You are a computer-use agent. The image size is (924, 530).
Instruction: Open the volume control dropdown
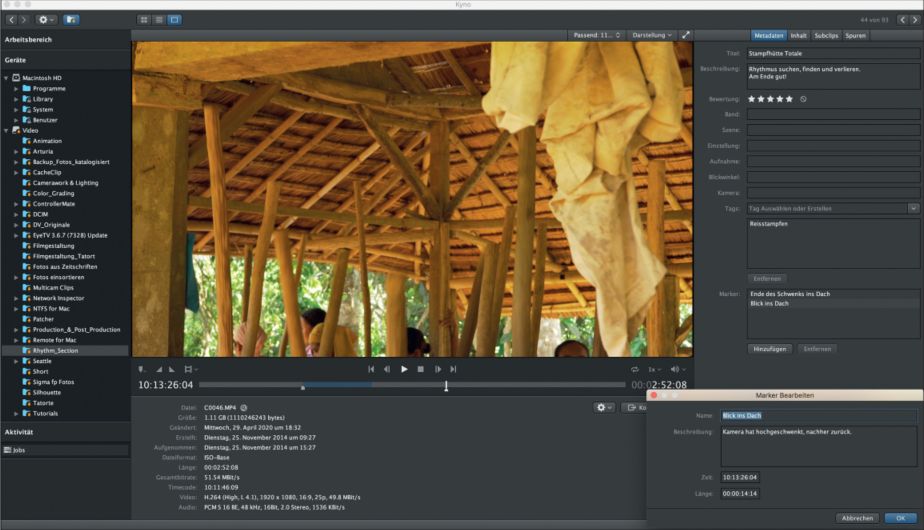coord(677,370)
